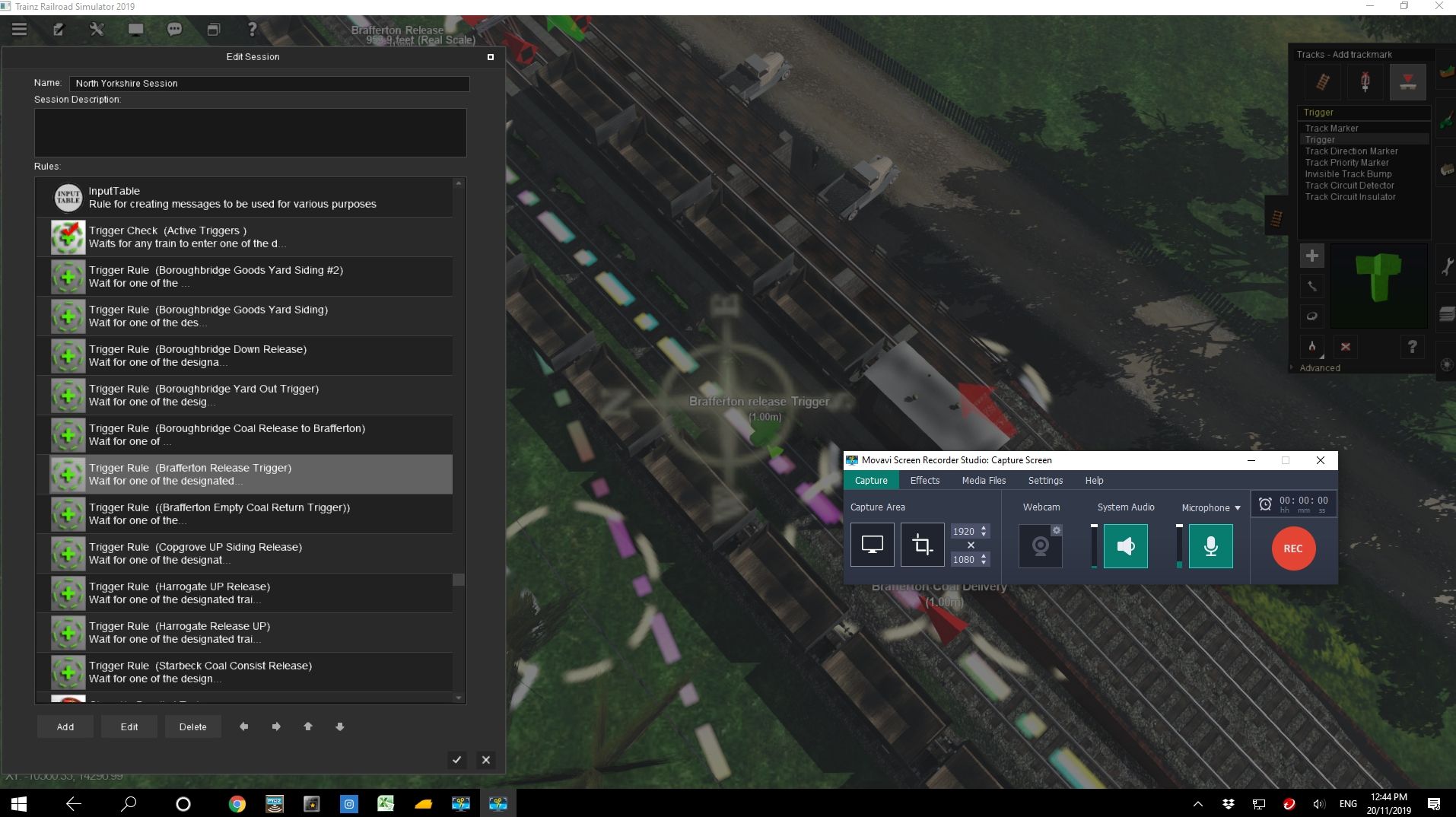Select the trackmark mode icon in Tracks panel
The height and width of the screenshot is (817, 1456).
coord(1407,82)
